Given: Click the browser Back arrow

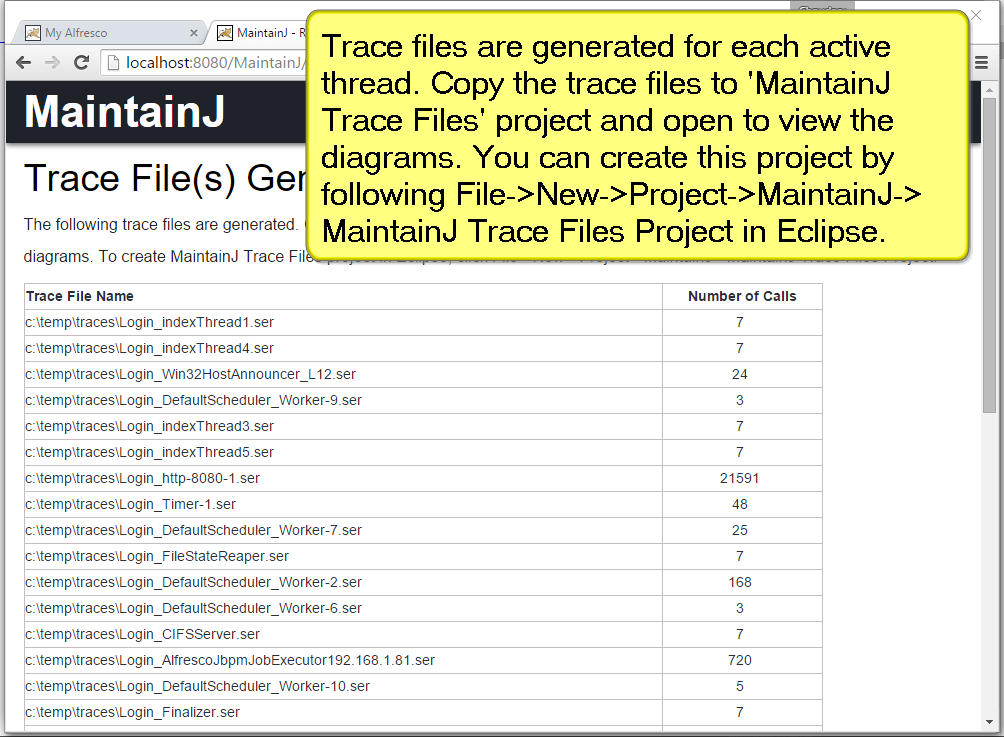Looking at the screenshot, I should [x=23, y=63].
